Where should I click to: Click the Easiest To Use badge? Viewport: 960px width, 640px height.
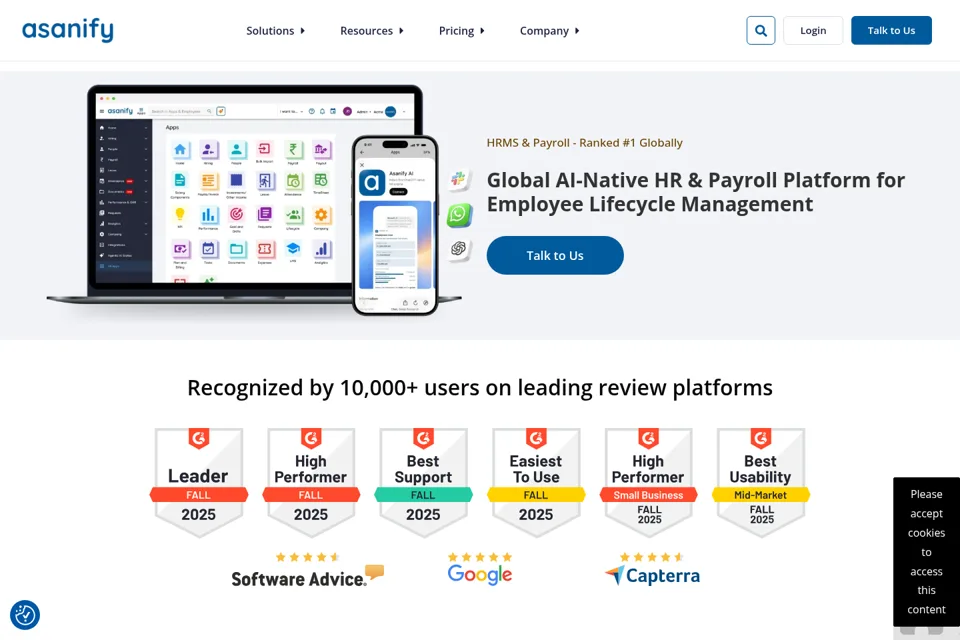click(x=536, y=482)
